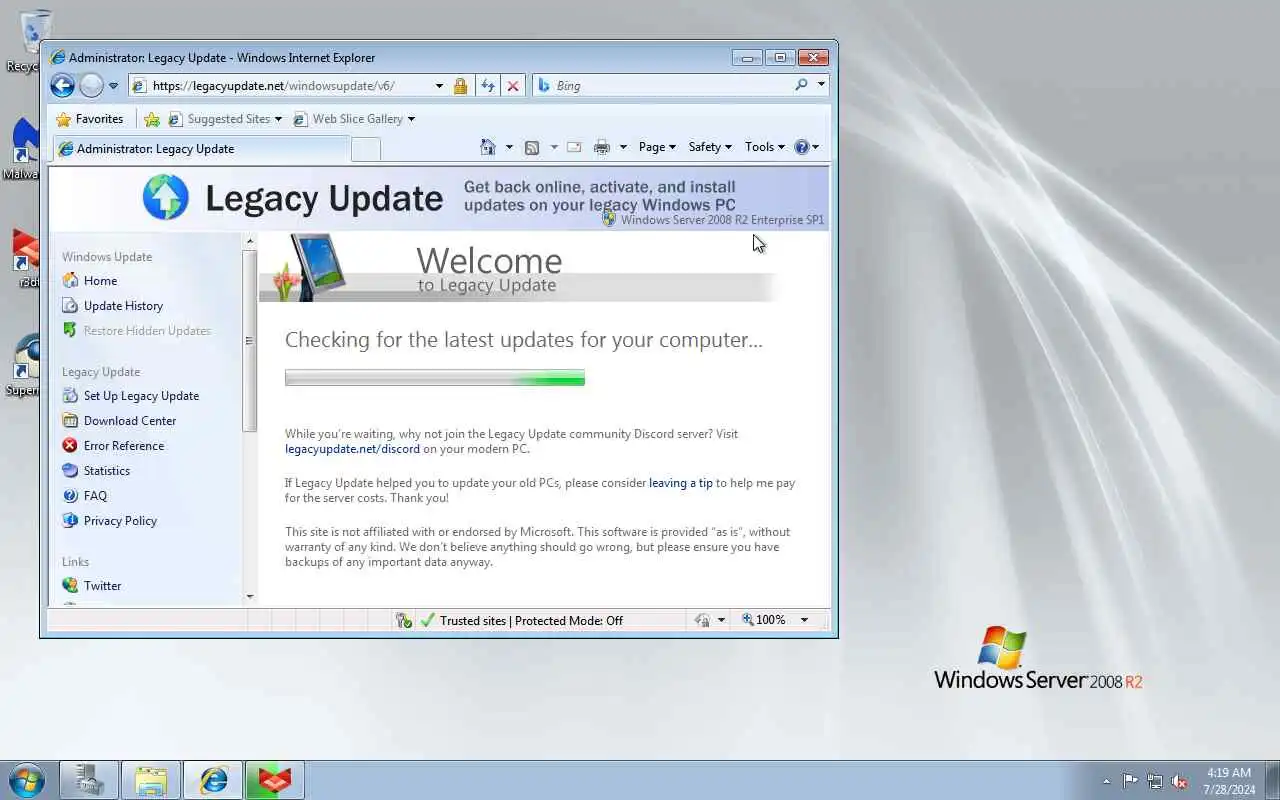Viewport: 1280px width, 800px height.
Task: Click Trusted sites security zone status
Action: point(531,621)
